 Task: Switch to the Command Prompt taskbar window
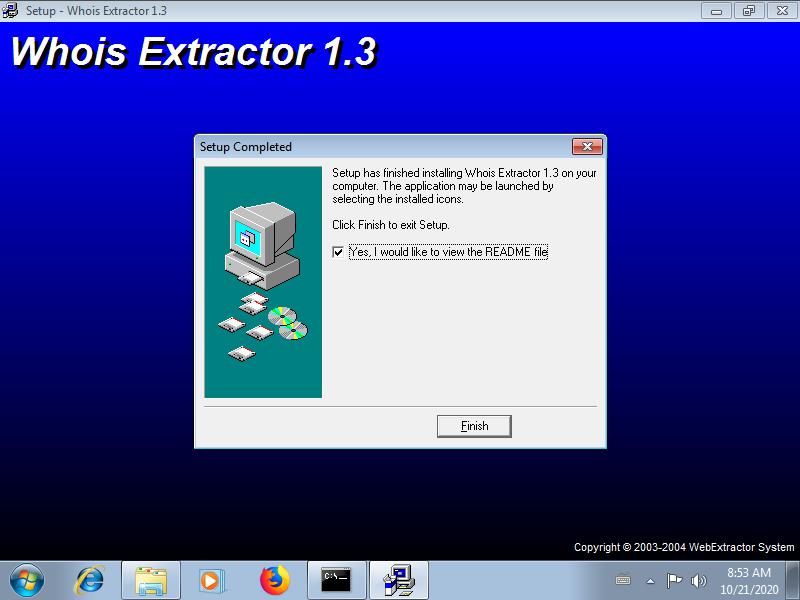tap(336, 581)
